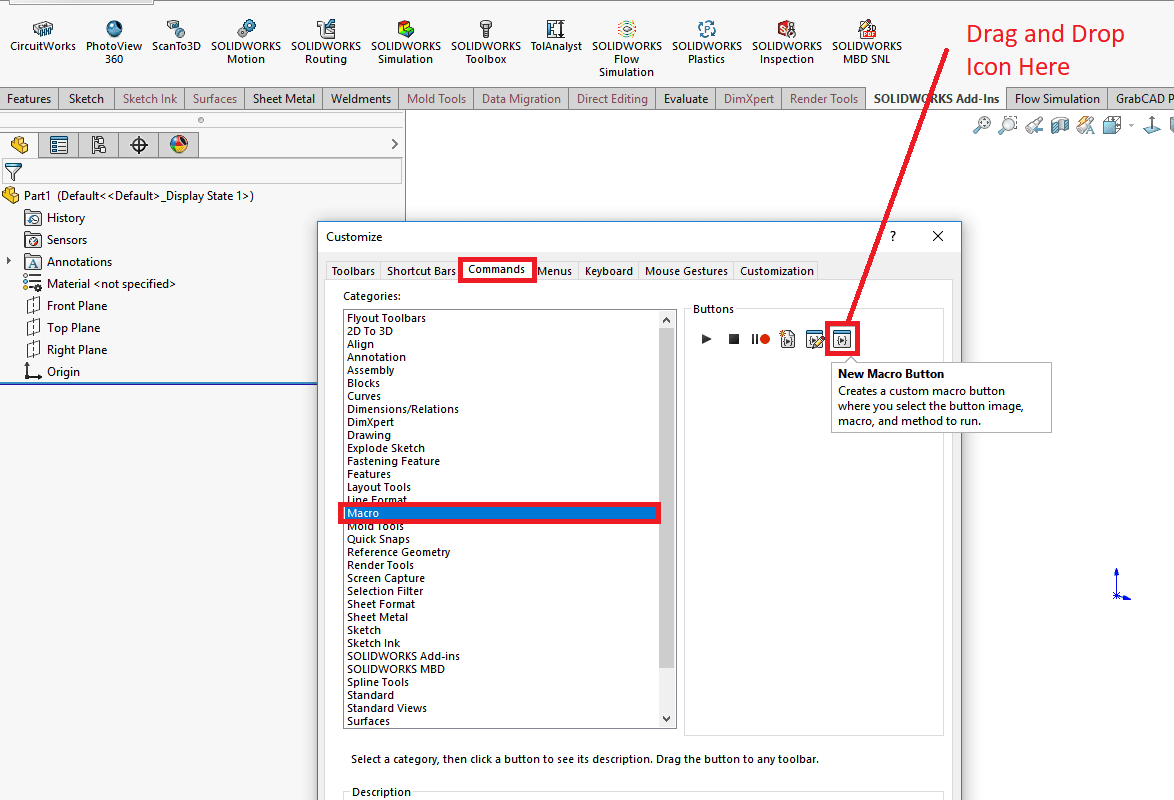Enable SOLIDWORKS Inspection add-in
The image size is (1174, 800).
[x=786, y=43]
